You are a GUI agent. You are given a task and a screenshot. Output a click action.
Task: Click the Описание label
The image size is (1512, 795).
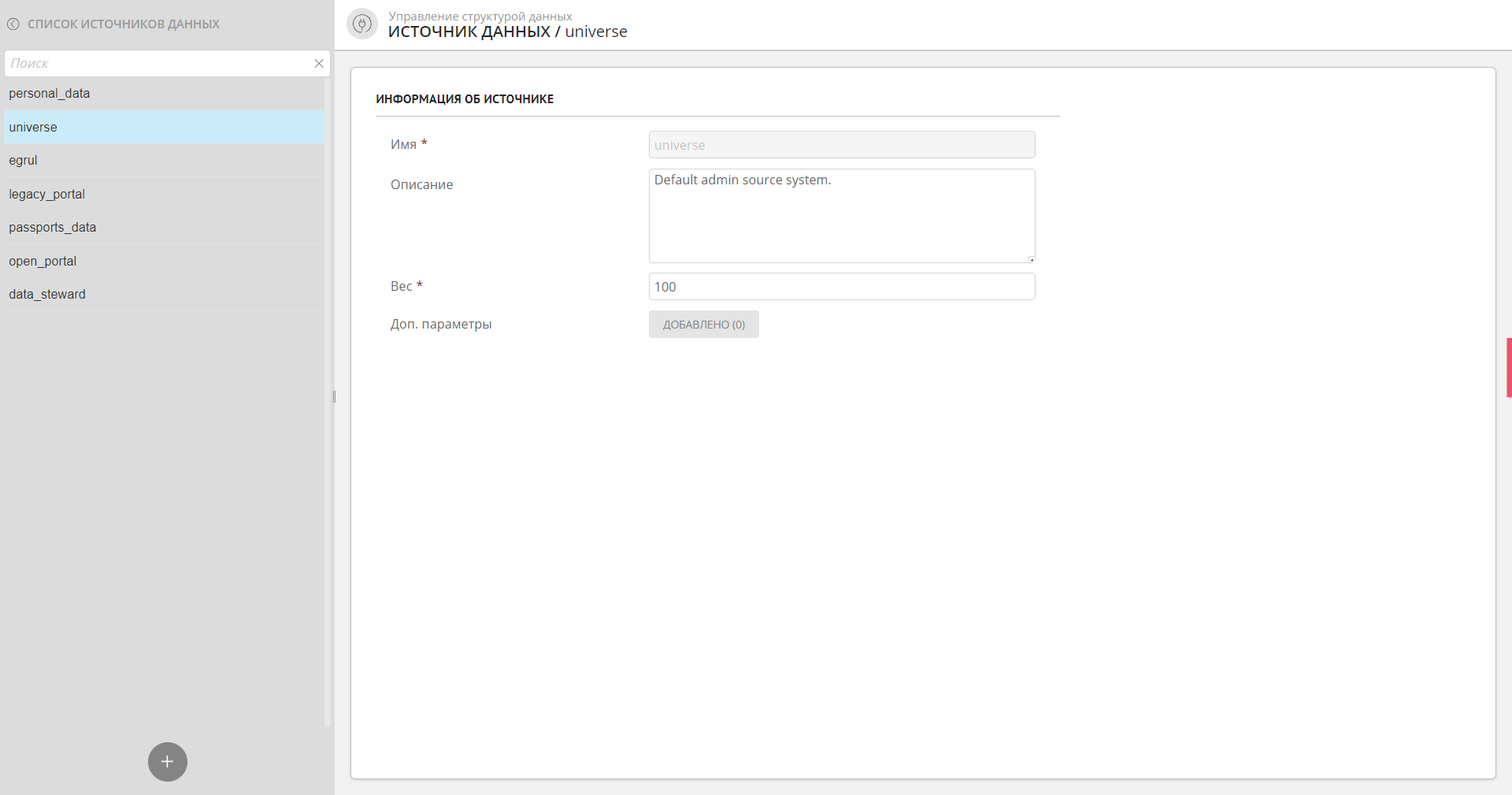click(422, 184)
